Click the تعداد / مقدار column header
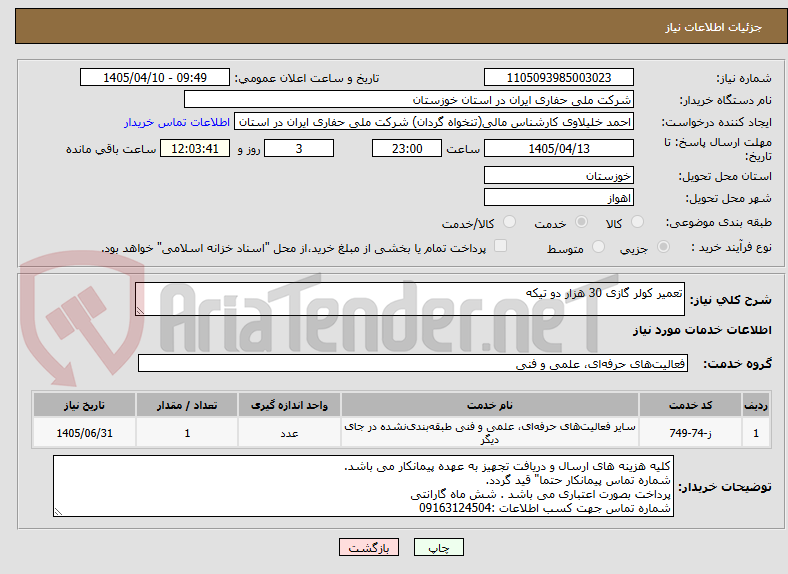This screenshot has width=788, height=574. pyautogui.click(x=187, y=405)
